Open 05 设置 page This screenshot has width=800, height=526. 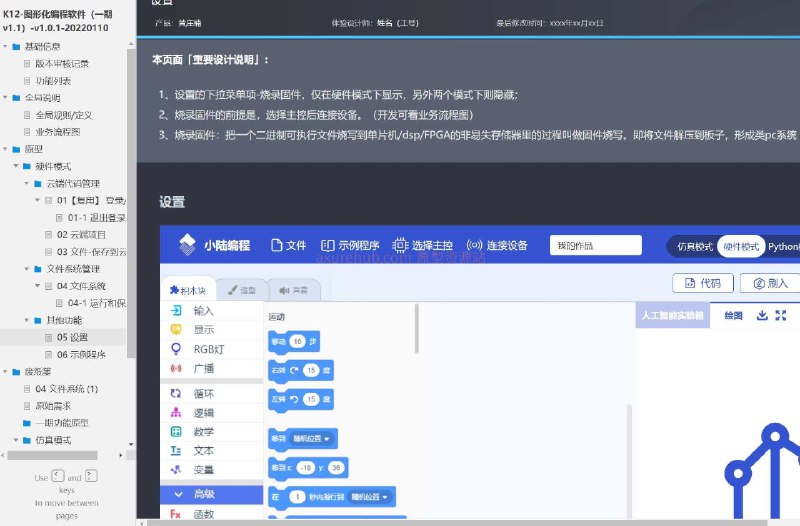(x=72, y=337)
